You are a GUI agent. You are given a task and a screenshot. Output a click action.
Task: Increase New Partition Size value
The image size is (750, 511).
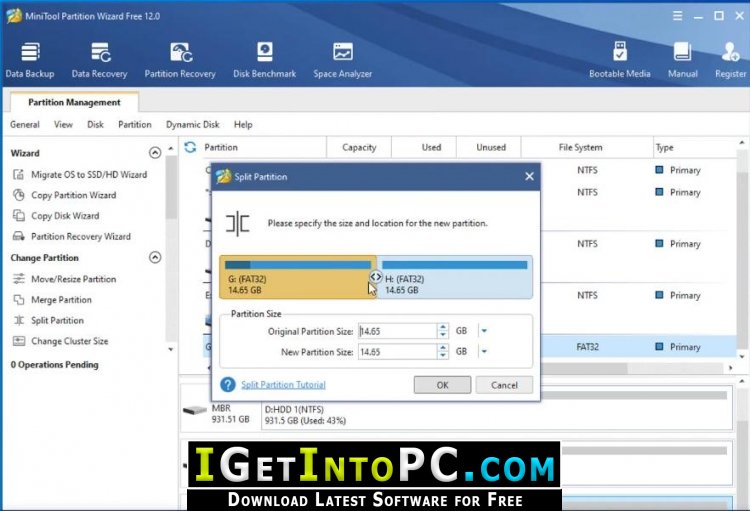tap(443, 348)
